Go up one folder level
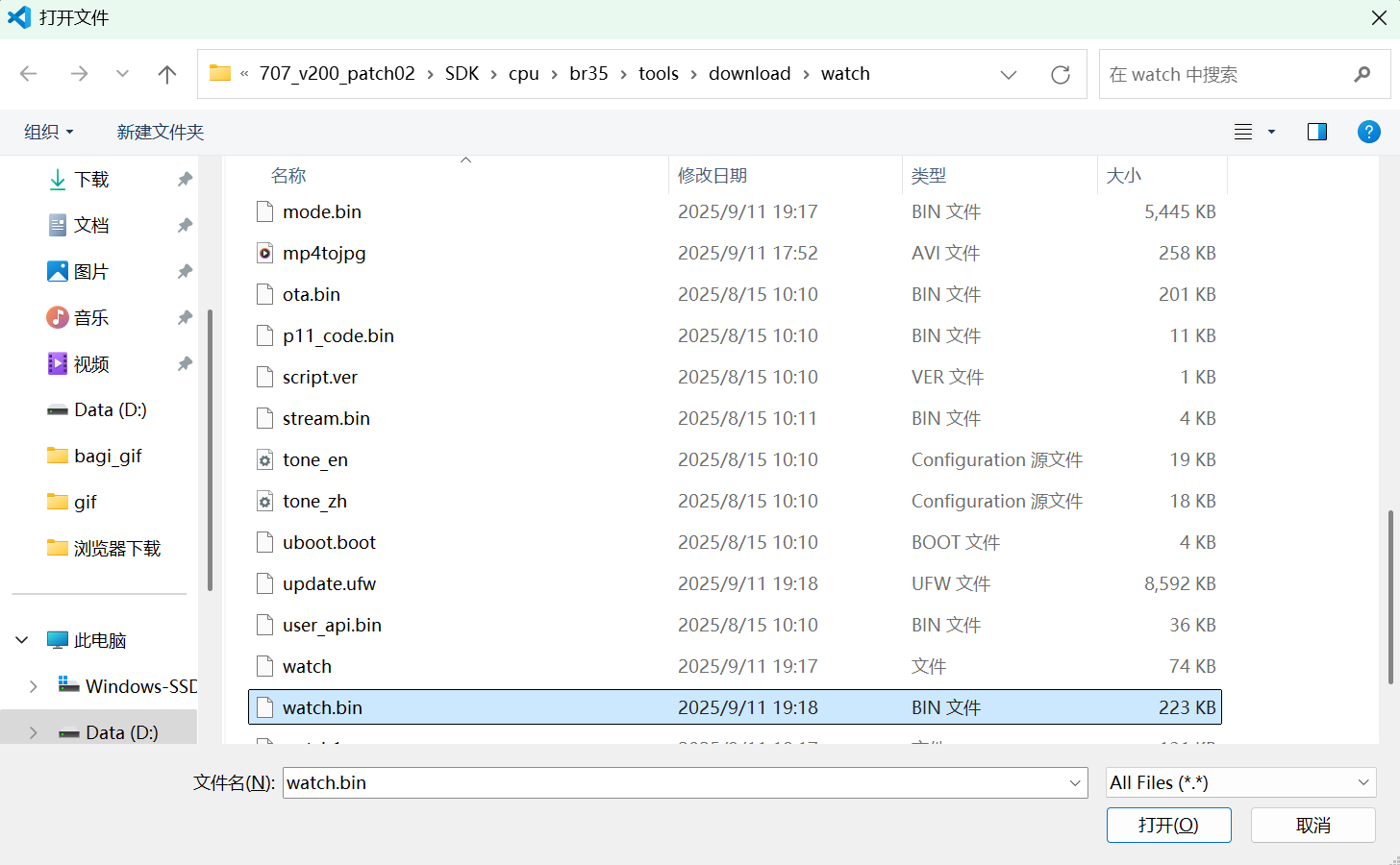1400x865 pixels. pos(167,74)
